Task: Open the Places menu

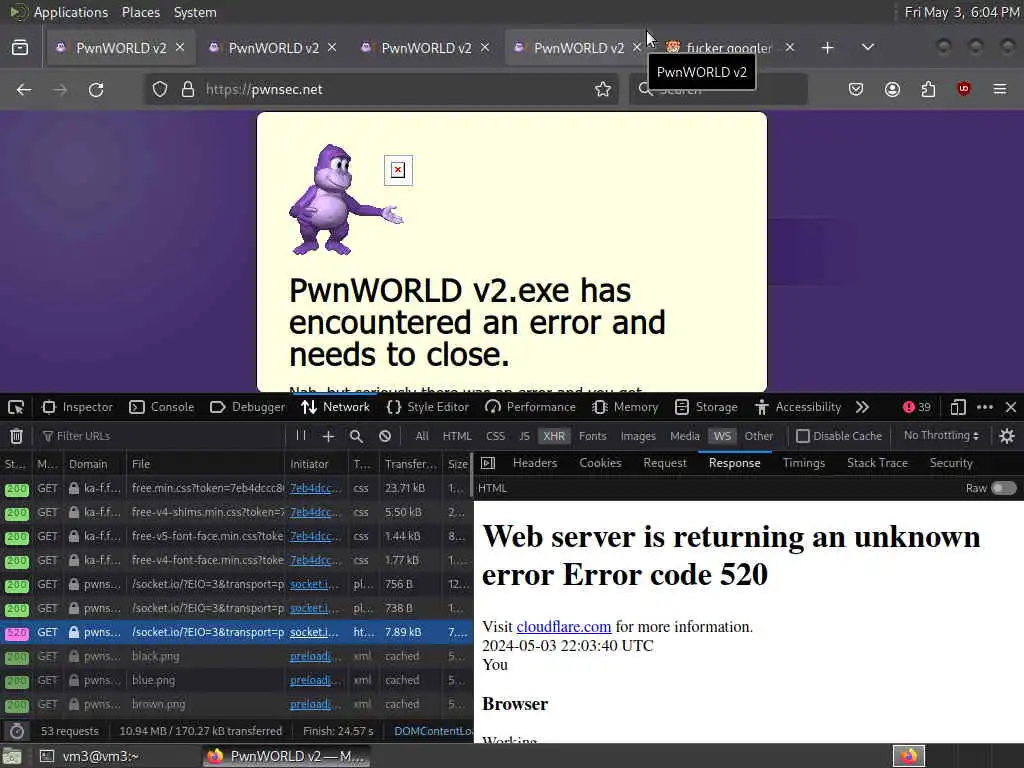Action: (x=141, y=12)
